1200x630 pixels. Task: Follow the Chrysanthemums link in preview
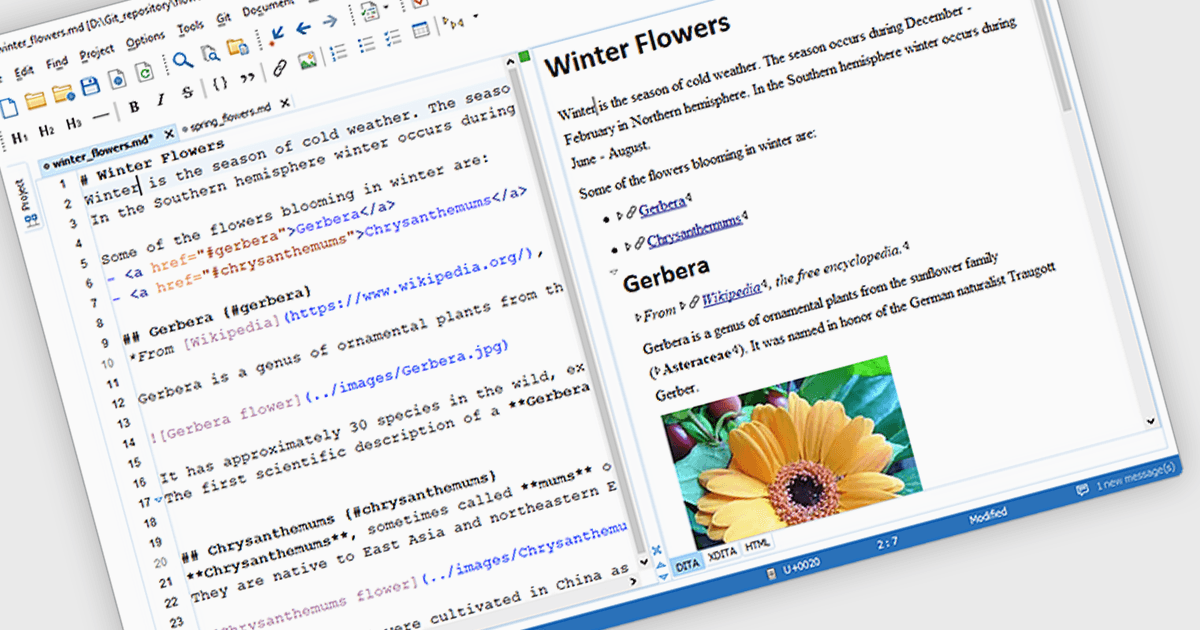click(694, 232)
